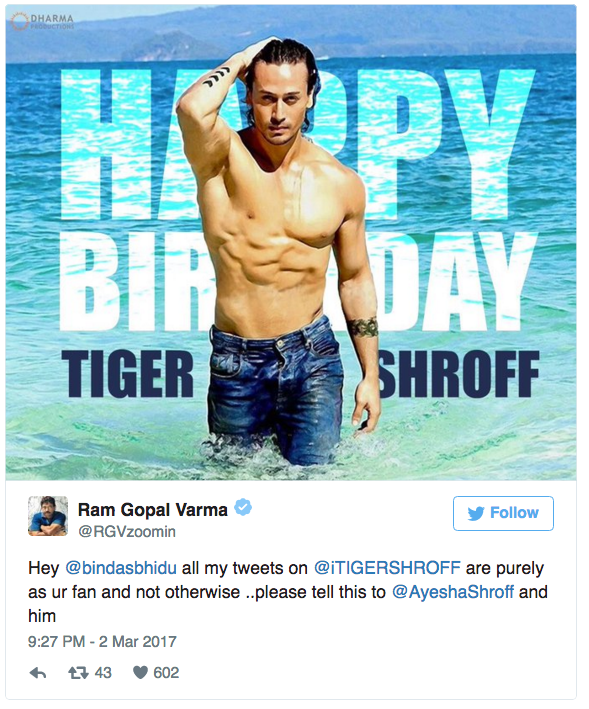Follow Ram Gopal Varma

pos(503,513)
